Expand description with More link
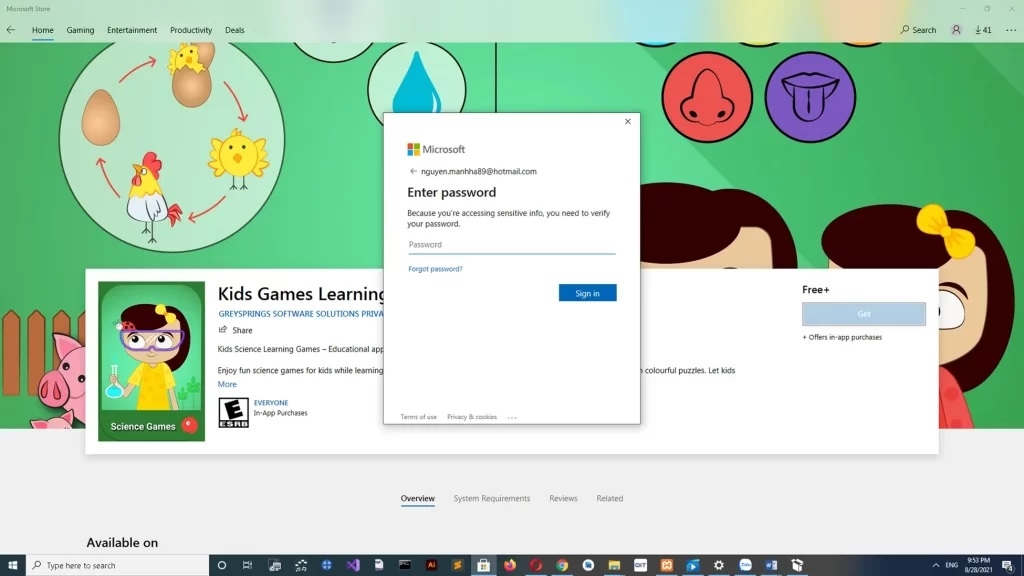Screen dimensions: 1024x576 227,384
